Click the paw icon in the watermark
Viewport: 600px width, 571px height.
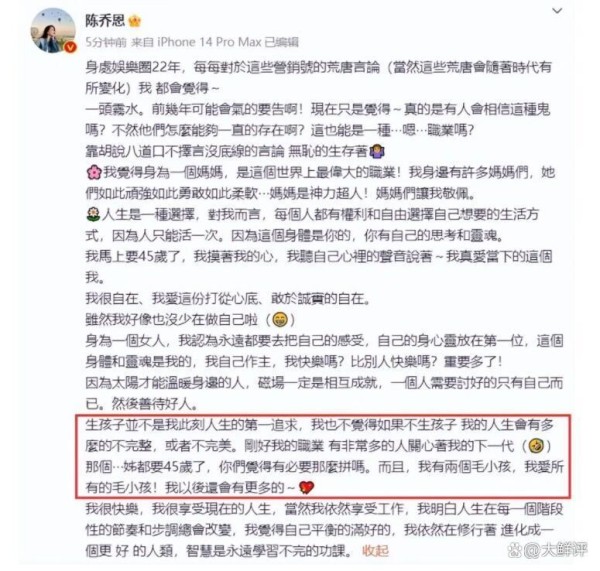coord(515,550)
